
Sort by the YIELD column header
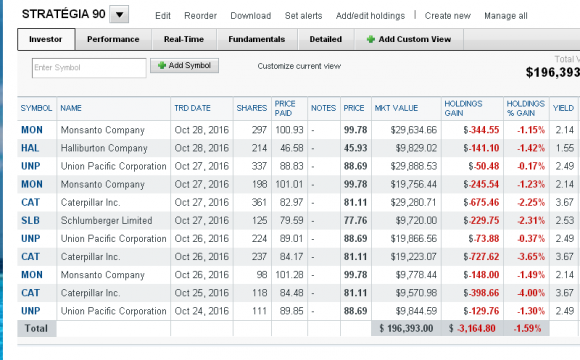[x=563, y=108]
